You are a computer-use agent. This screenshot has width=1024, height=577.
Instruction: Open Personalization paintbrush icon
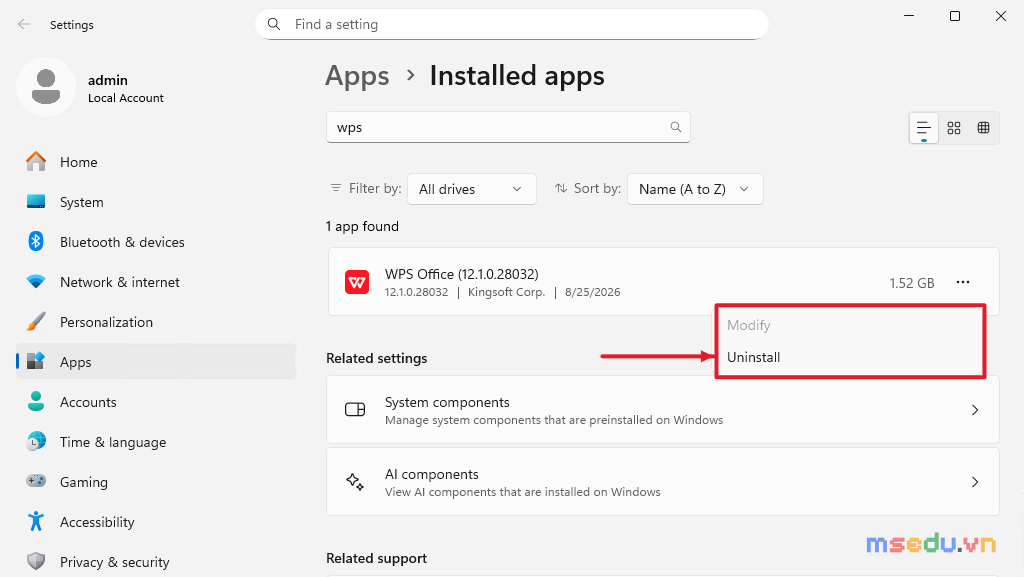tap(36, 322)
